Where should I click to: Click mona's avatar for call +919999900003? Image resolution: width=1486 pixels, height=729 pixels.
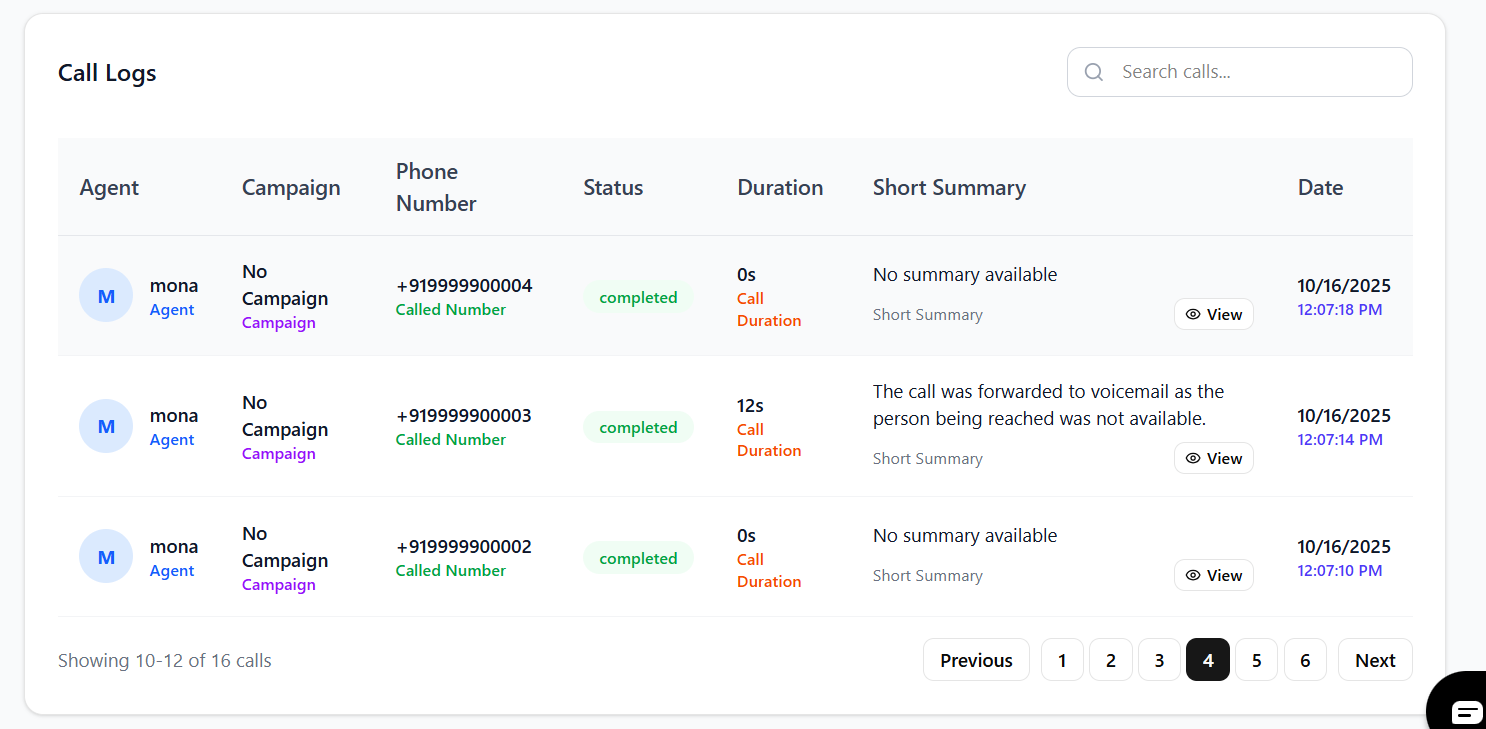[106, 426]
